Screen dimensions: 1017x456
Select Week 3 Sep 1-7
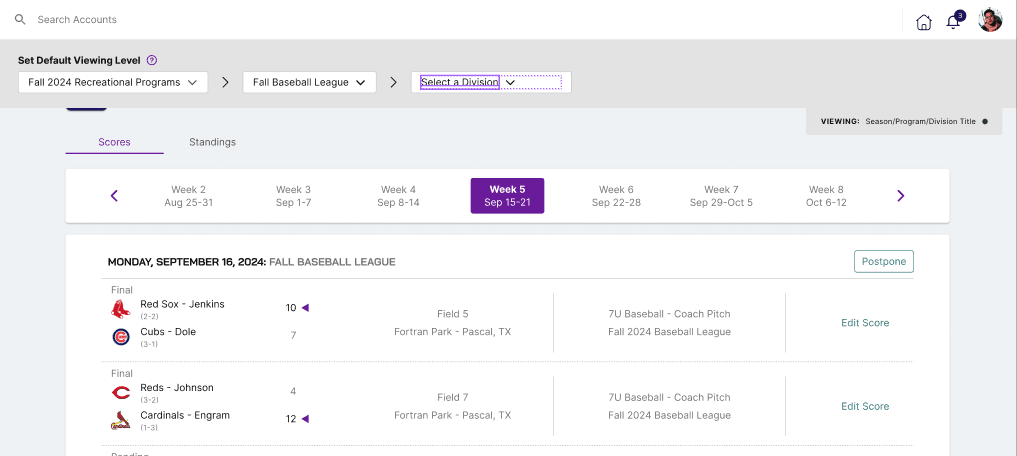293,196
